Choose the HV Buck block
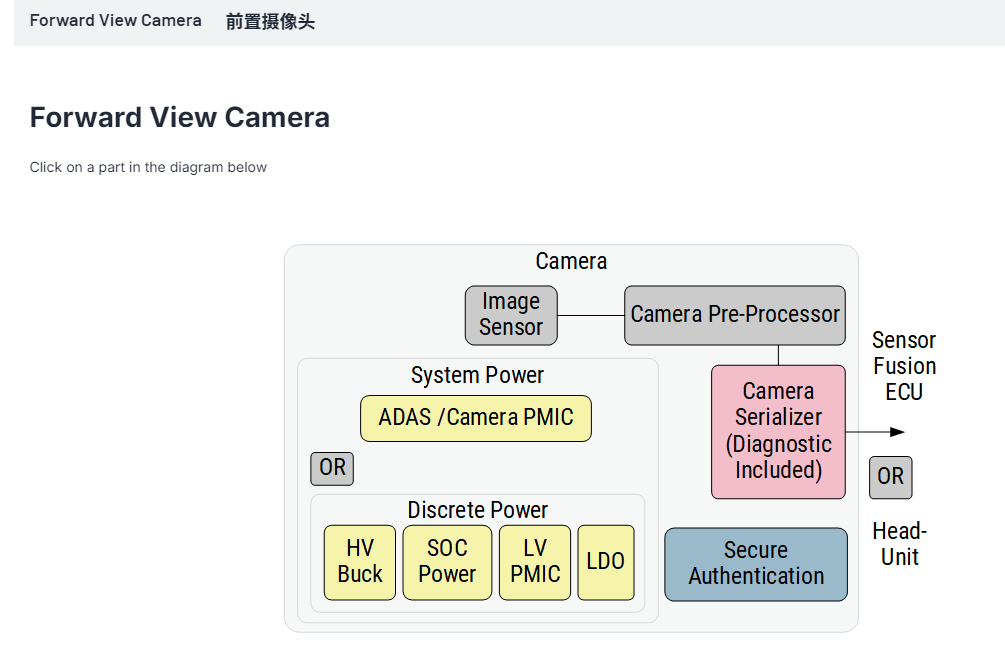The width and height of the screenshot is (1005, 662). point(360,562)
